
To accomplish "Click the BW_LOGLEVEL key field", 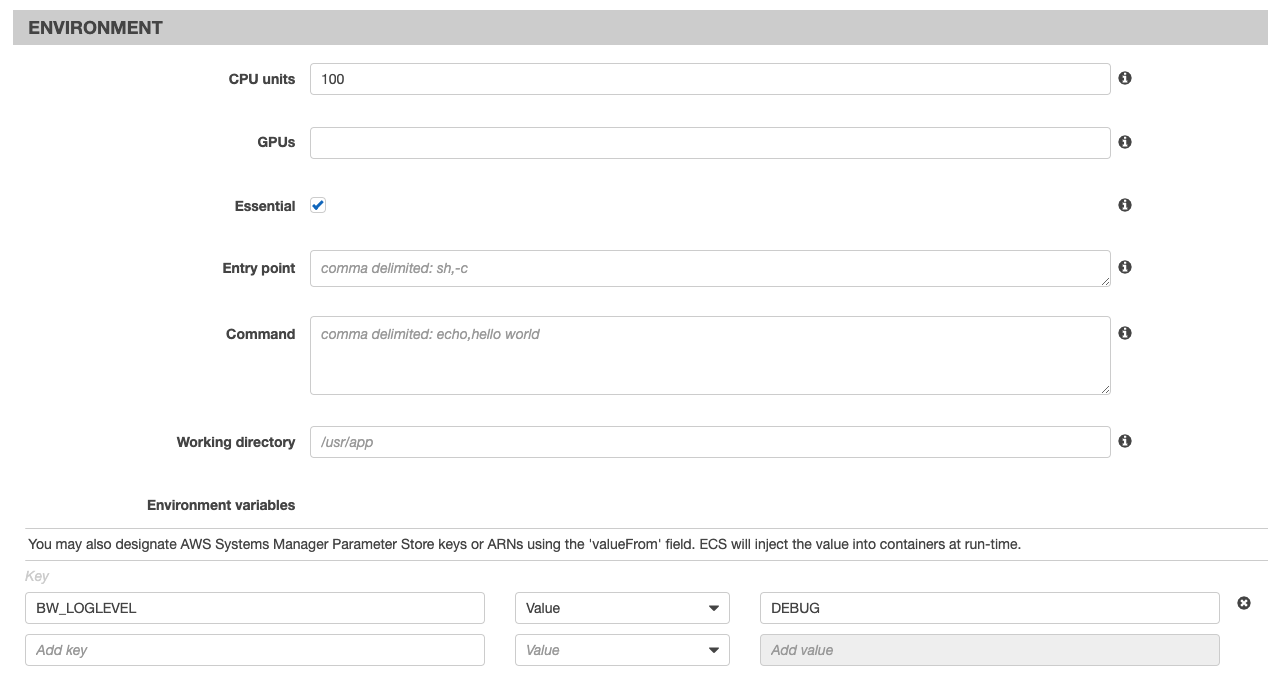I will click(x=255, y=608).
